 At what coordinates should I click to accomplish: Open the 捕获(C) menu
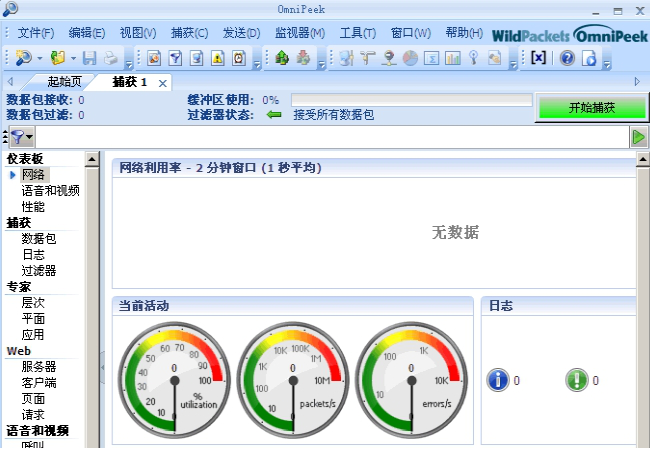click(189, 33)
